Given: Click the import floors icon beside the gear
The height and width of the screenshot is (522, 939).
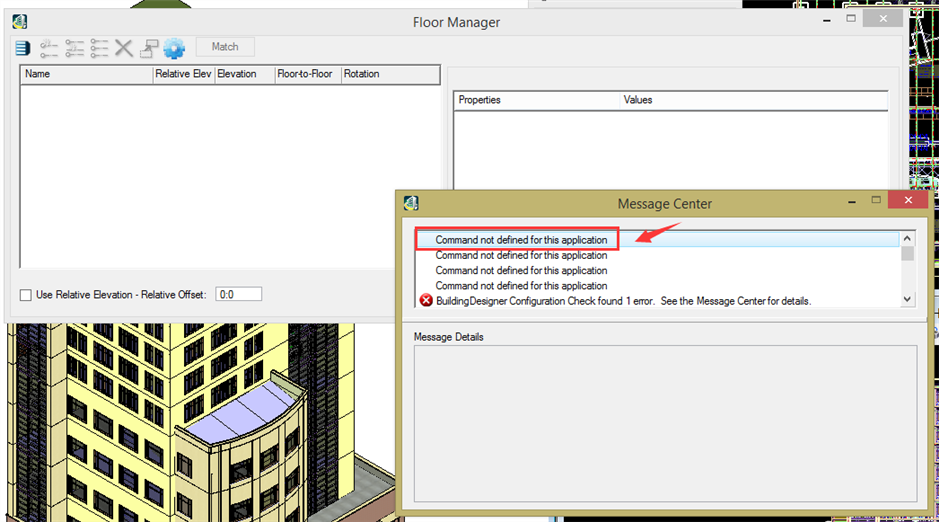Looking at the screenshot, I should (149, 48).
